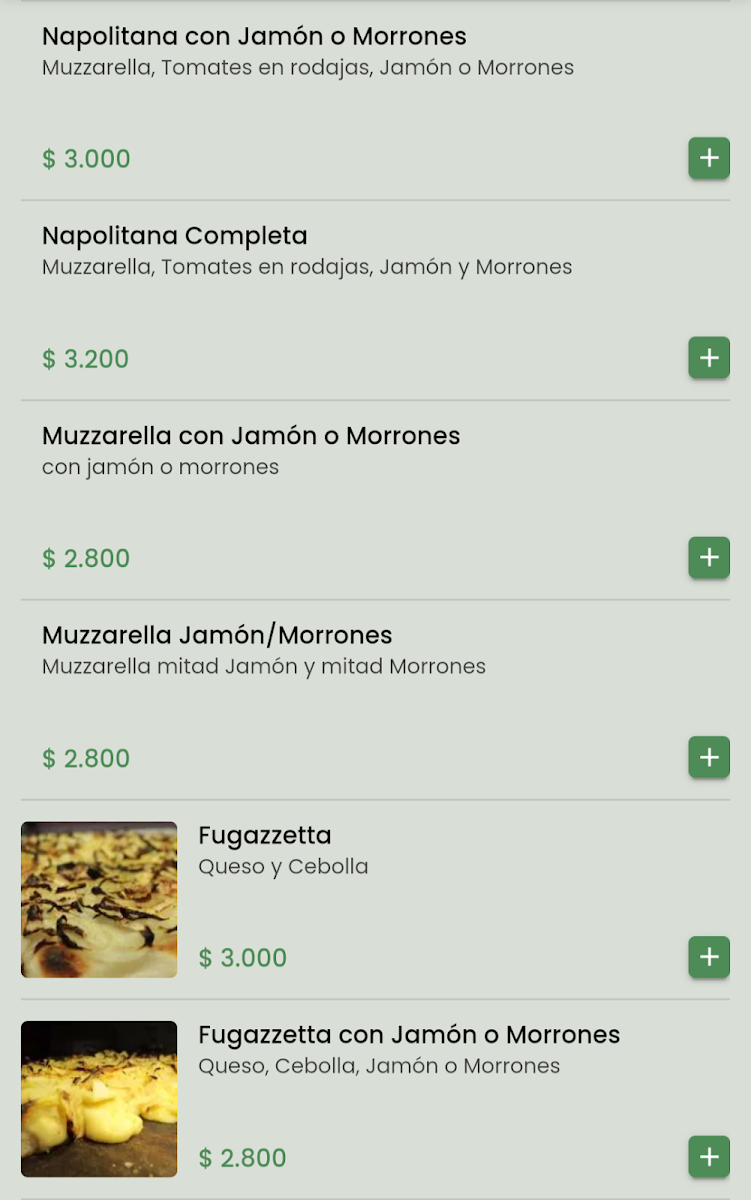View Fugazzetta con Jamón o Morrones photo
Screen dimensions: 751x1200
[99, 1098]
